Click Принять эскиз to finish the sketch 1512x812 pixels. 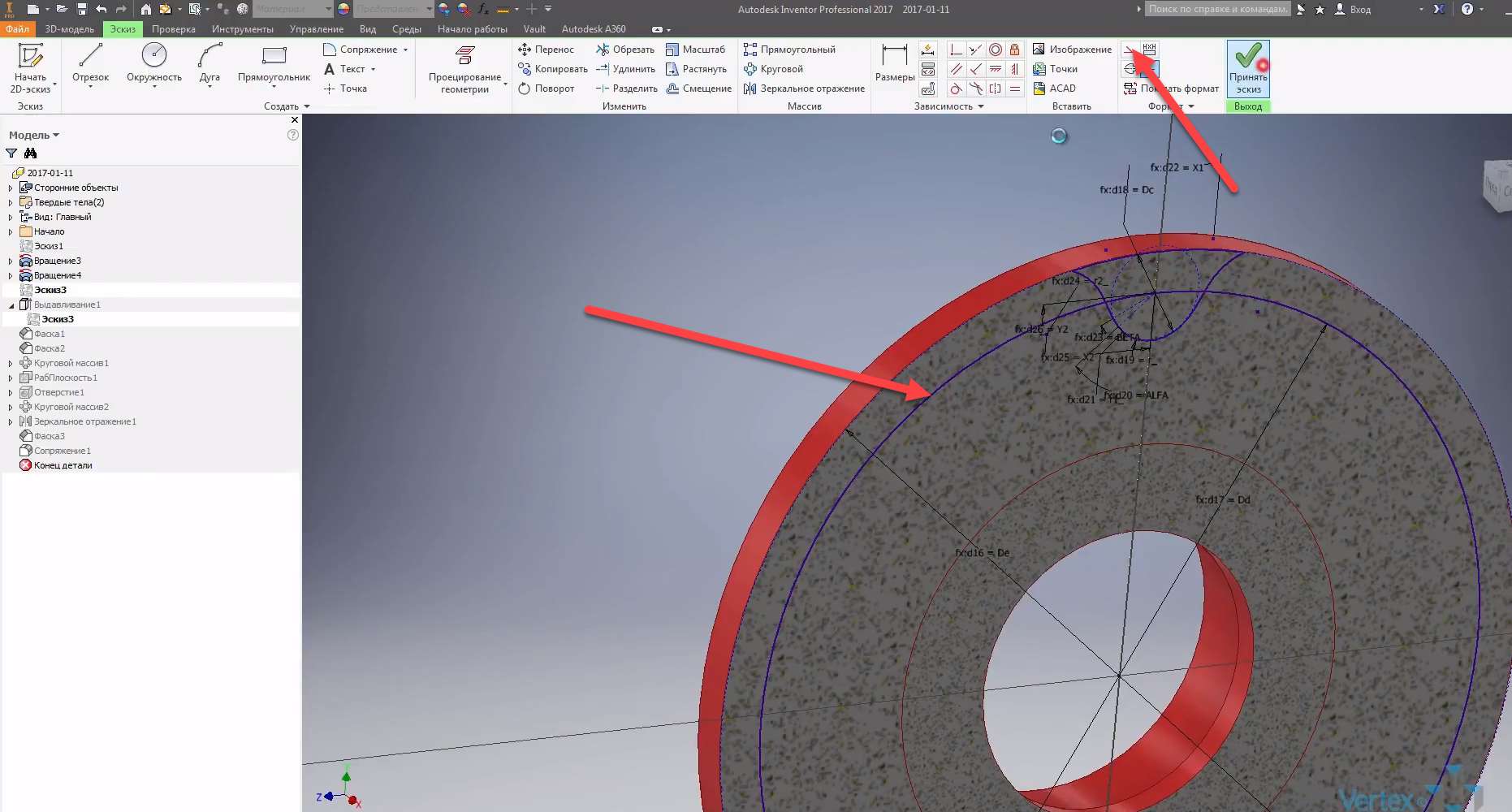1248,69
